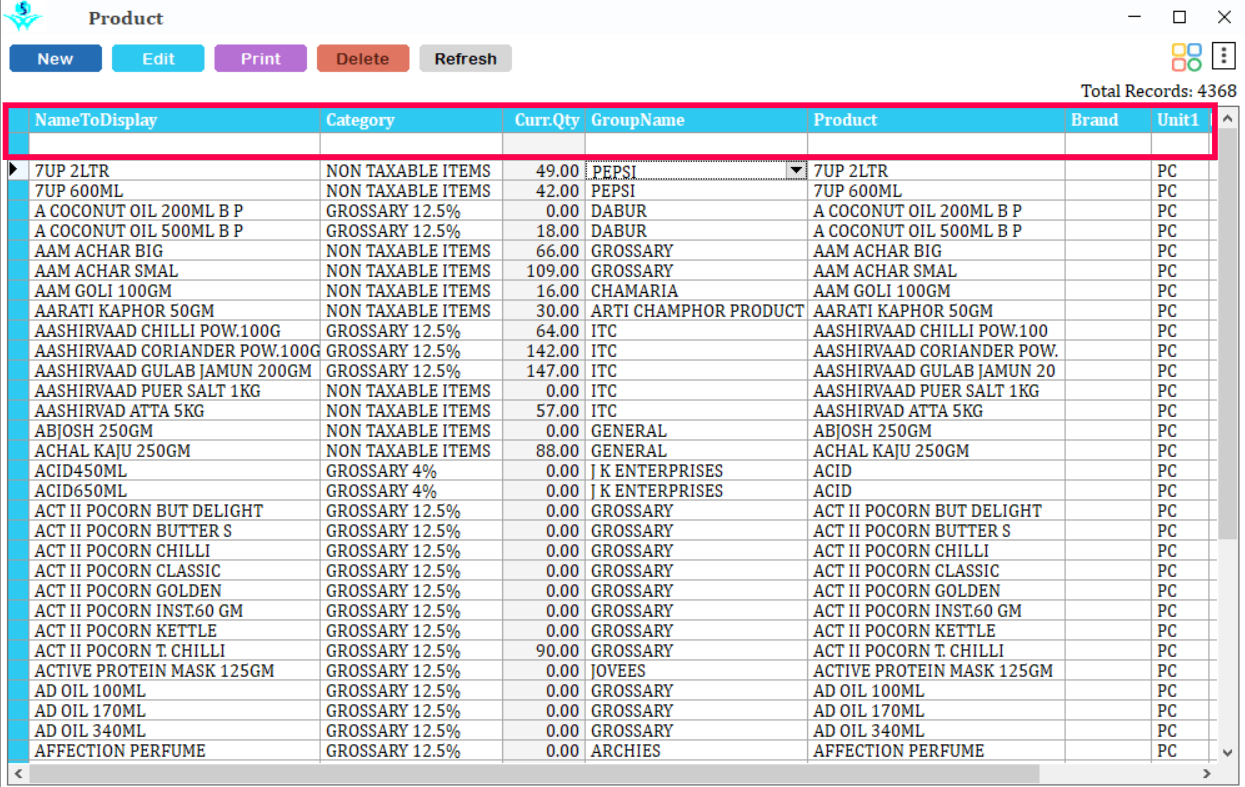Select AD OIL 340ML name cell

tap(174, 731)
